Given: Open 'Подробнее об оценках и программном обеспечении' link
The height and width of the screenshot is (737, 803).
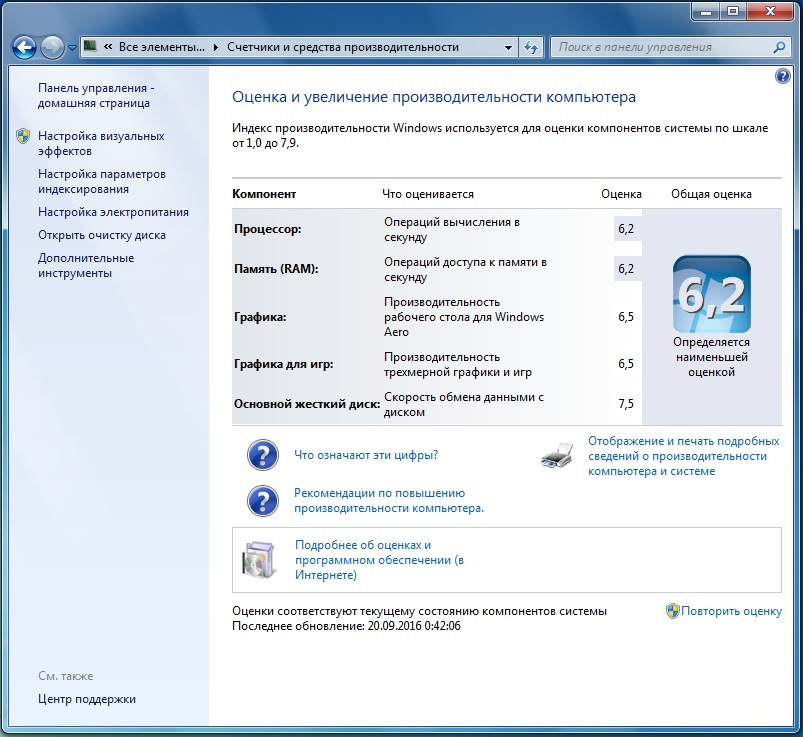Looking at the screenshot, I should pyautogui.click(x=379, y=560).
